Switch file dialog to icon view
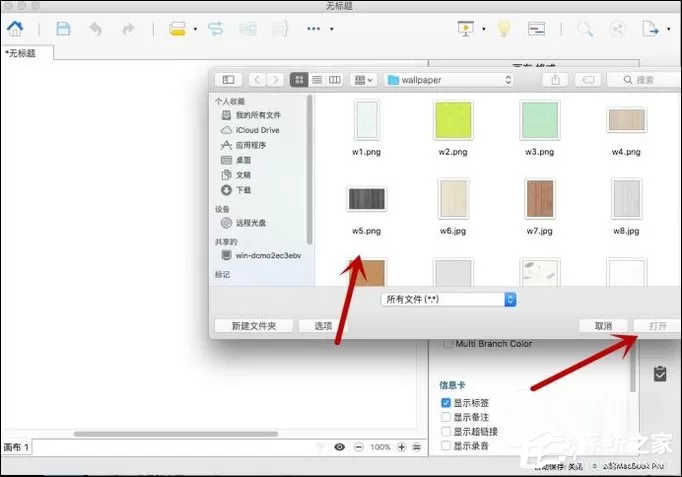 299,80
